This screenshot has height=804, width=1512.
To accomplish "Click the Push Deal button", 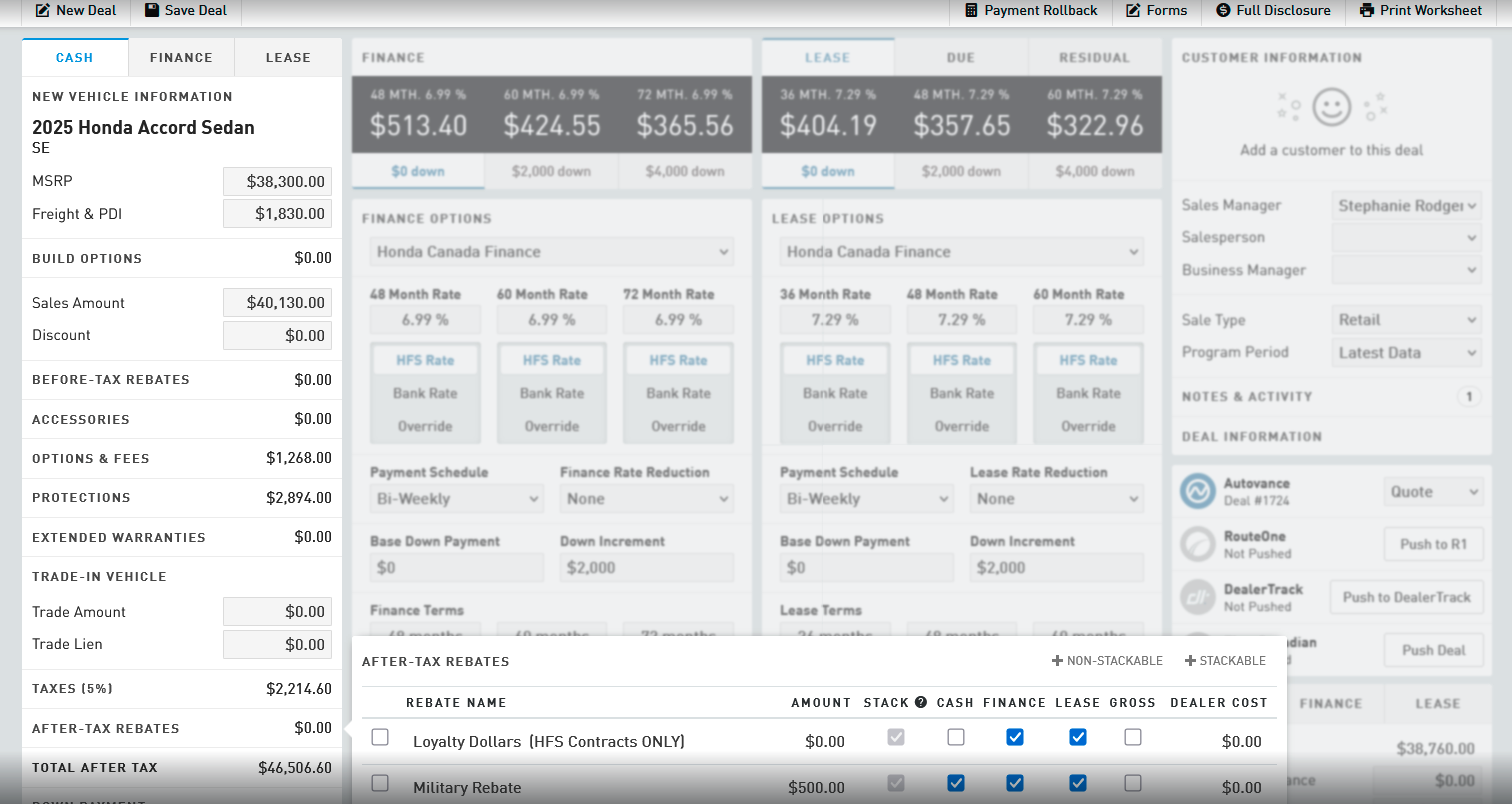I will pos(1434,650).
